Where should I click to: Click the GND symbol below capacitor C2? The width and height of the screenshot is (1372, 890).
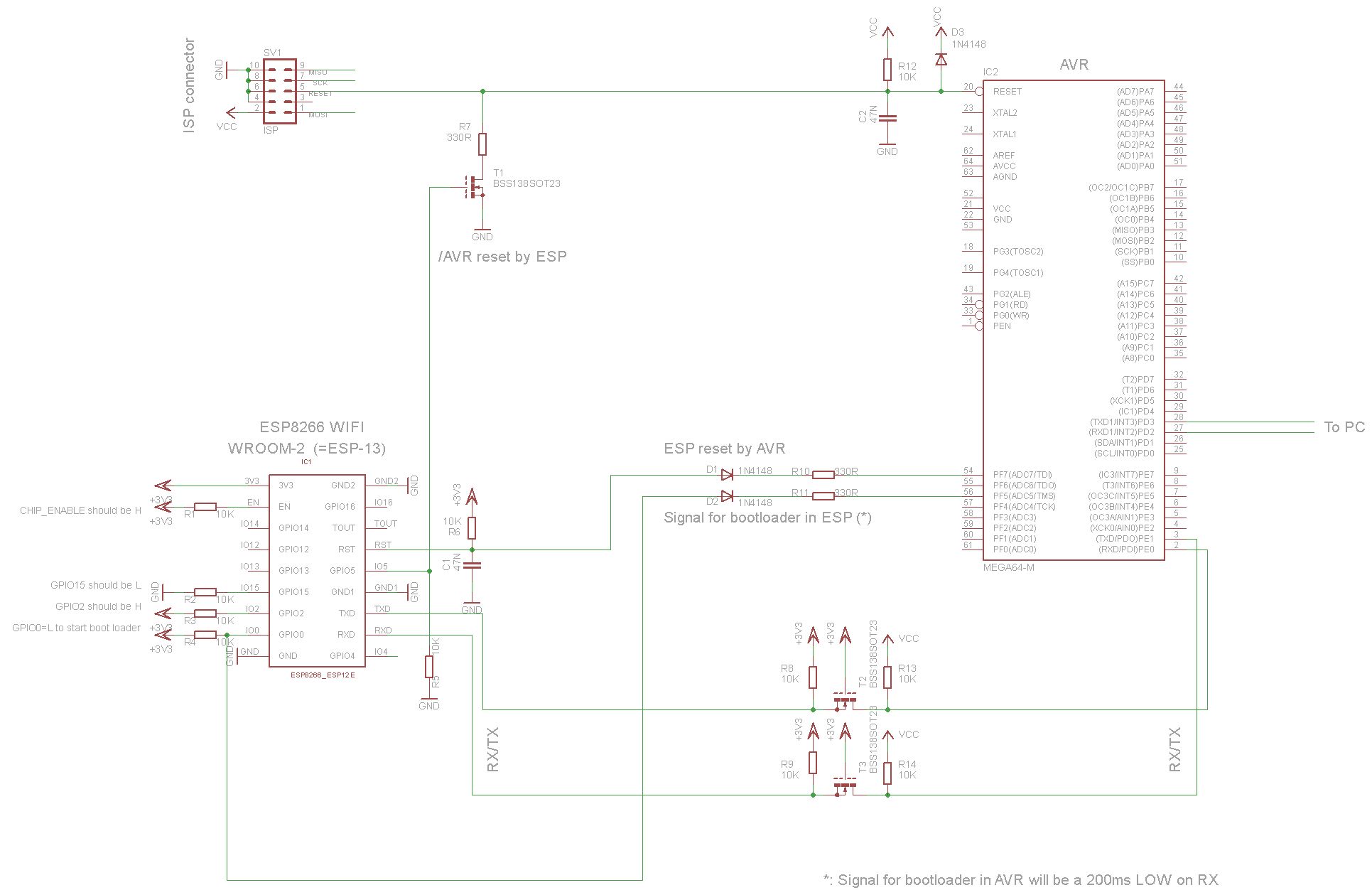pyautogui.click(x=887, y=149)
